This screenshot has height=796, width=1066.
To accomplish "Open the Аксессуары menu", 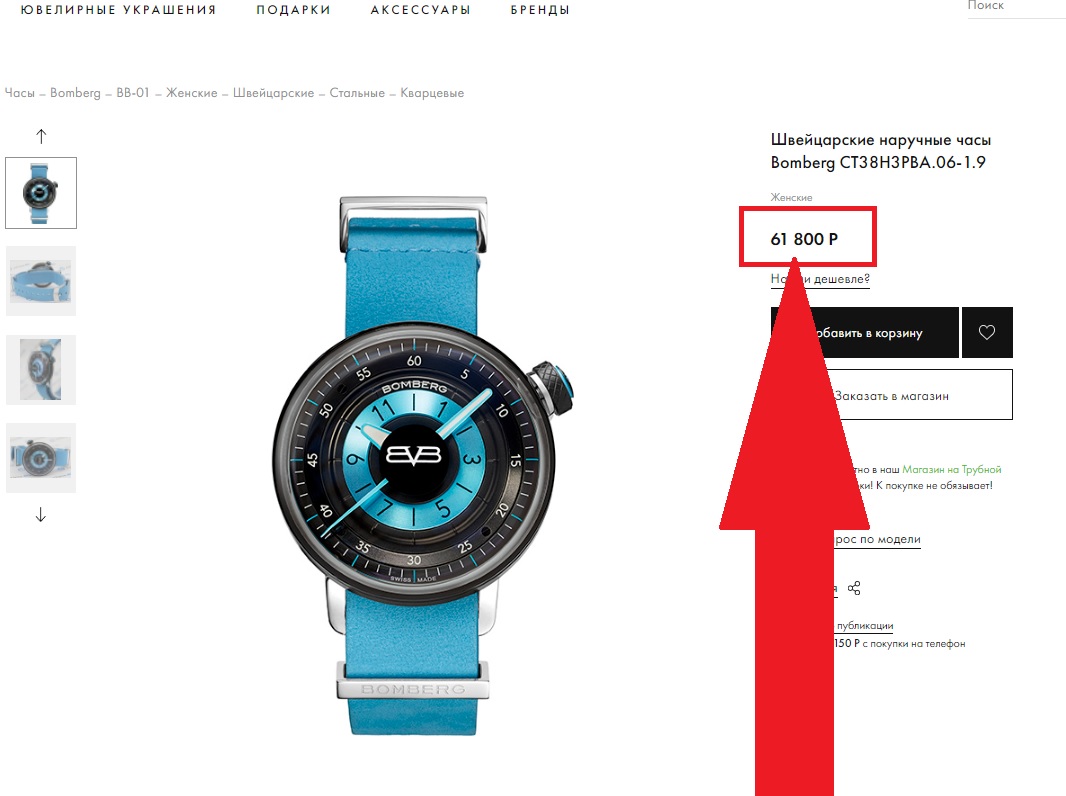I will pyautogui.click(x=421, y=10).
